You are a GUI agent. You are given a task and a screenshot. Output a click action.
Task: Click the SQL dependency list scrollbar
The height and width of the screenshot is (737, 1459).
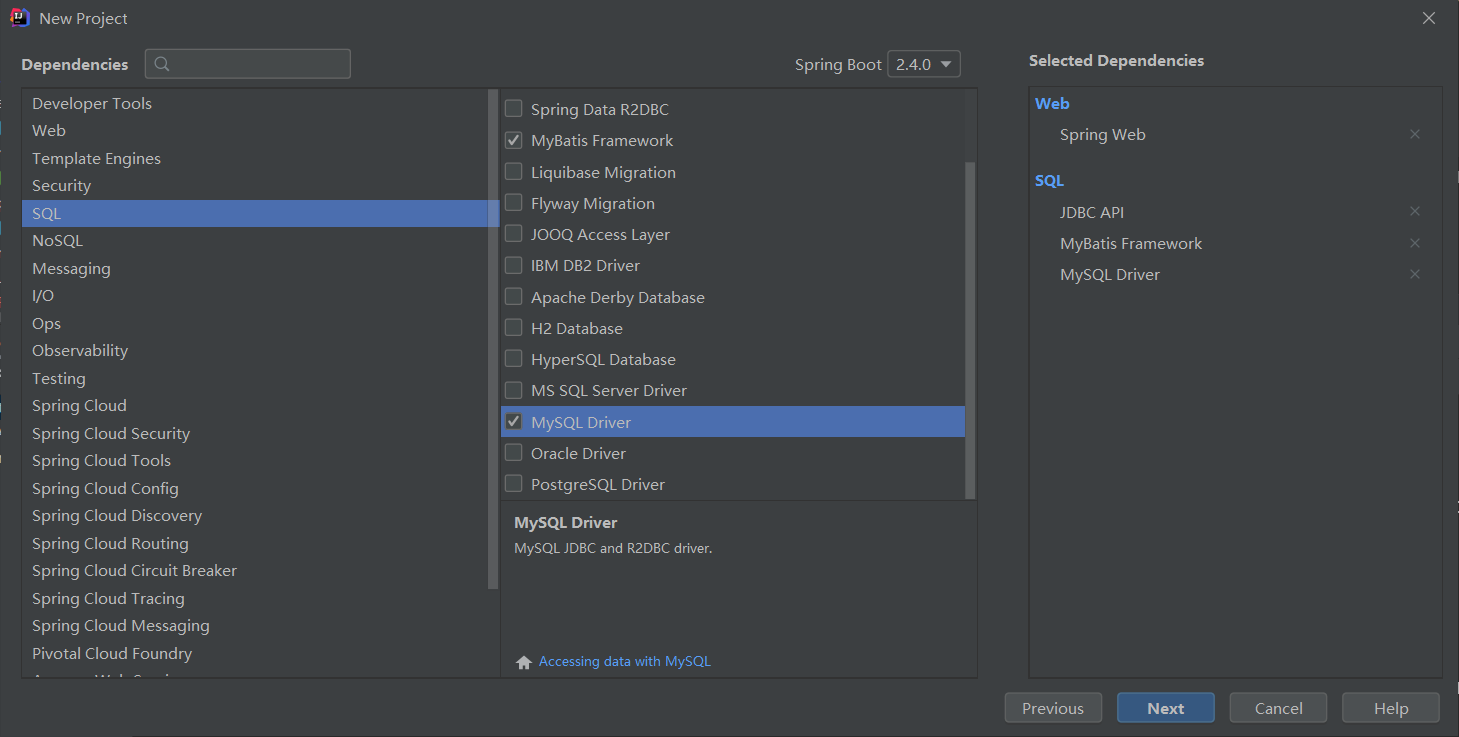(970, 330)
